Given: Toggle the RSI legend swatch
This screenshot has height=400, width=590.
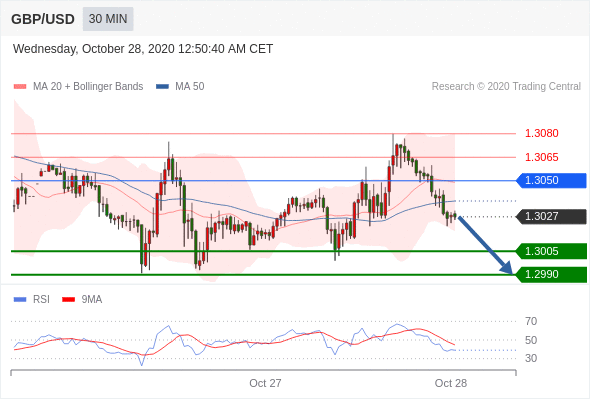Looking at the screenshot, I should pos(20,300).
